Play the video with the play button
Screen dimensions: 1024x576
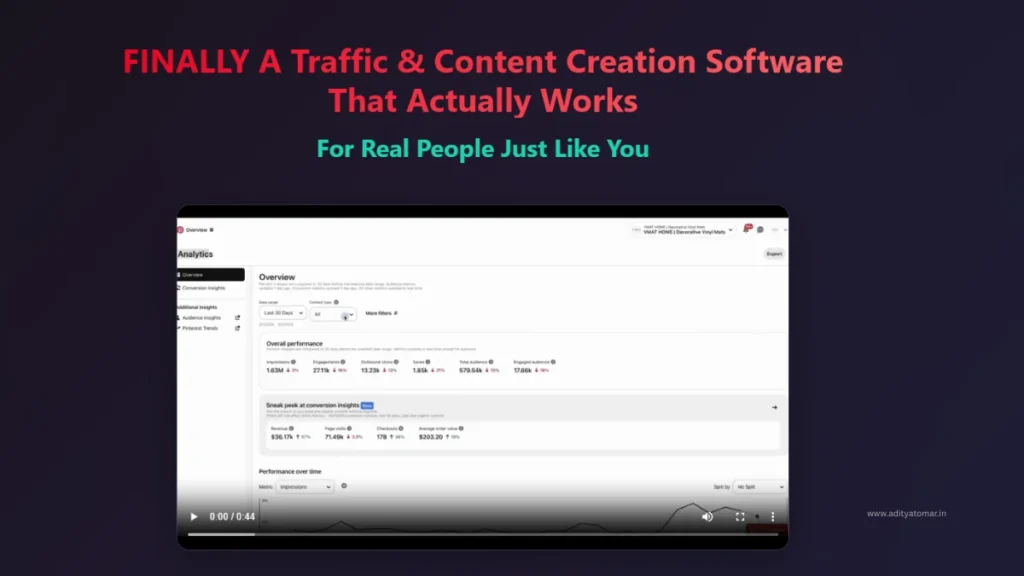pyautogui.click(x=194, y=517)
